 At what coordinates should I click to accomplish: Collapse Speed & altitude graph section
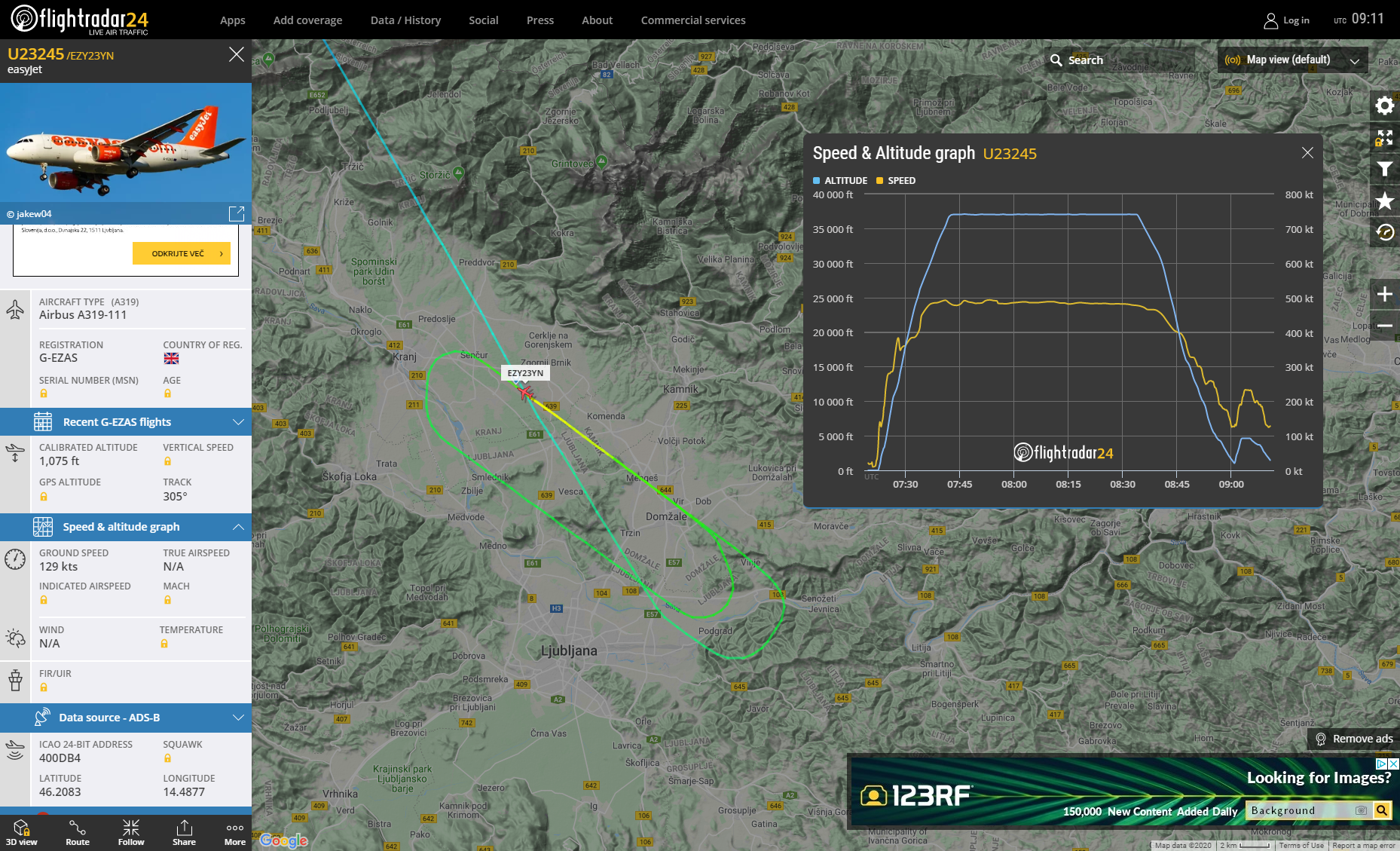point(126,527)
